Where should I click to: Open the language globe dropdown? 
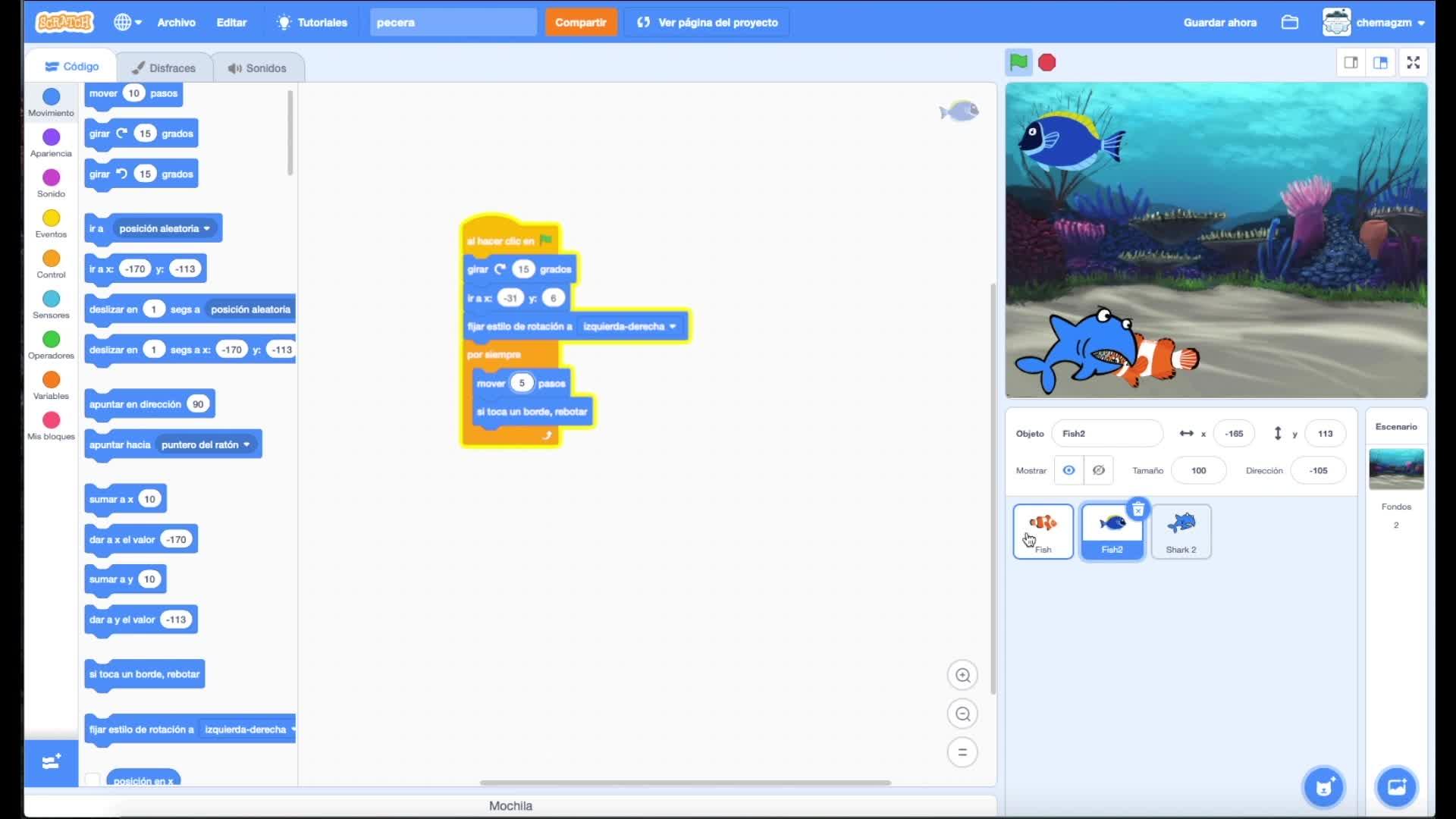127,22
